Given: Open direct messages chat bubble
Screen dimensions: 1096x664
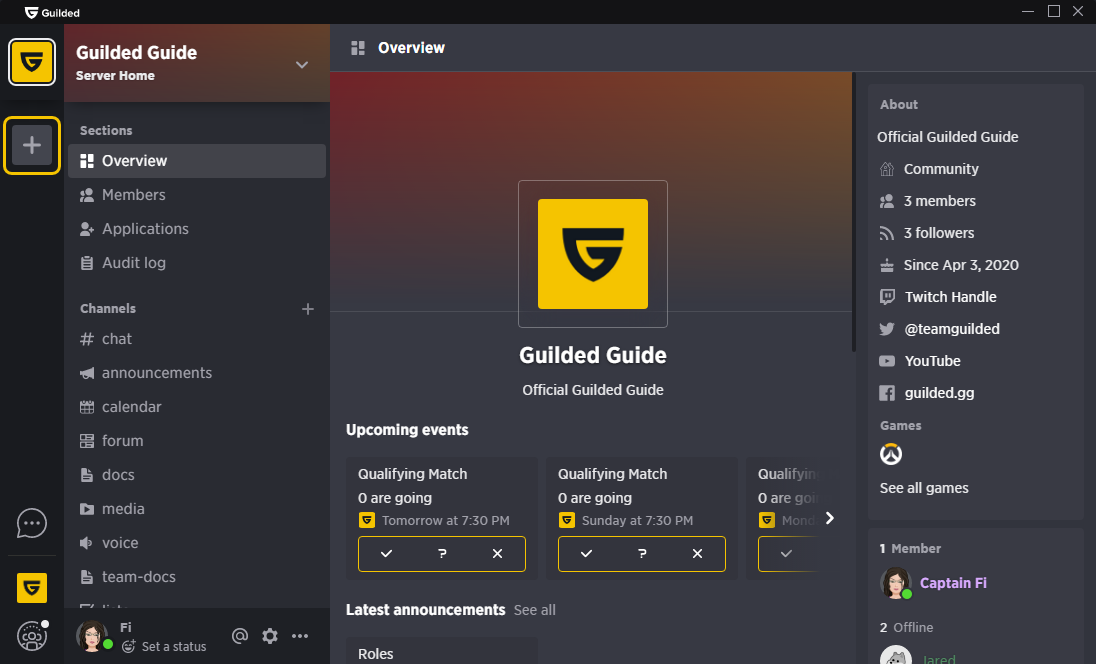Looking at the screenshot, I should point(32,523).
